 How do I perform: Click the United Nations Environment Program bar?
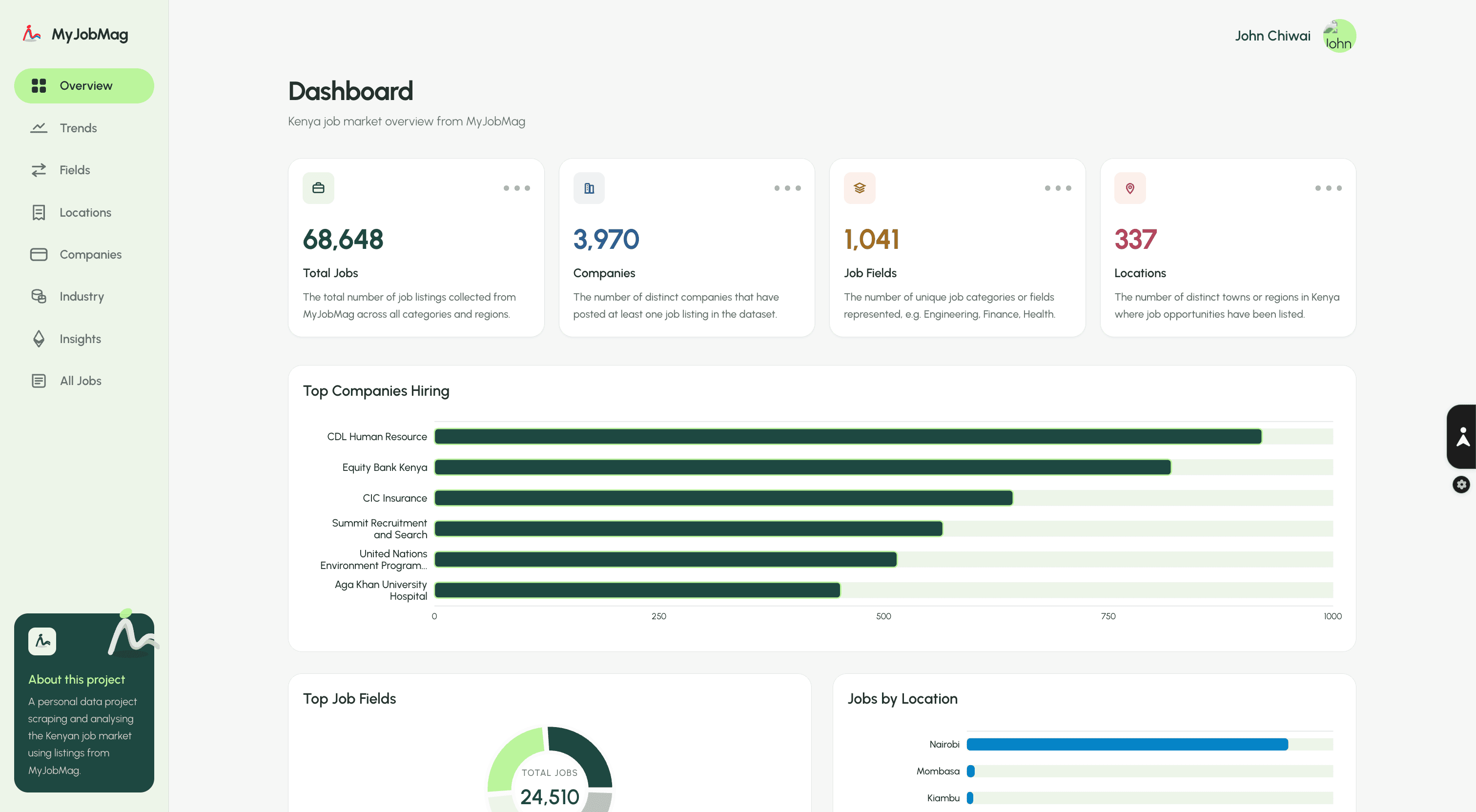pos(666,559)
